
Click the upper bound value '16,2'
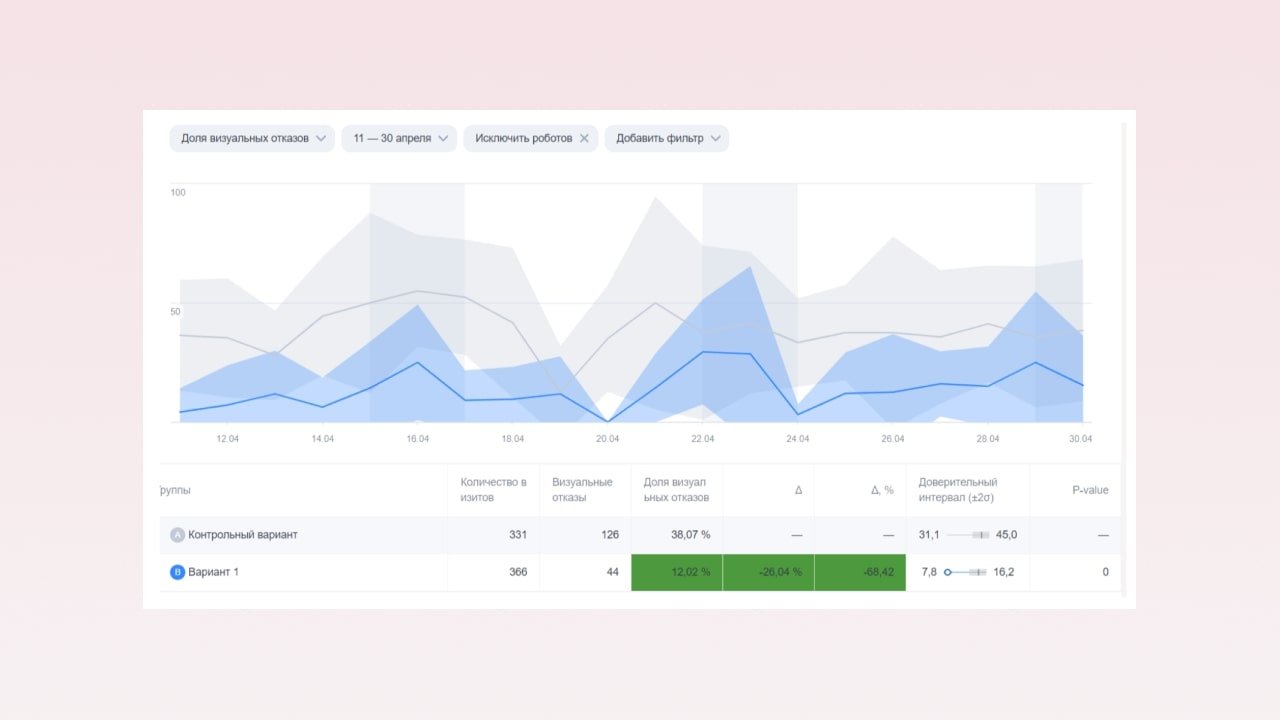pyautogui.click(x=1005, y=573)
